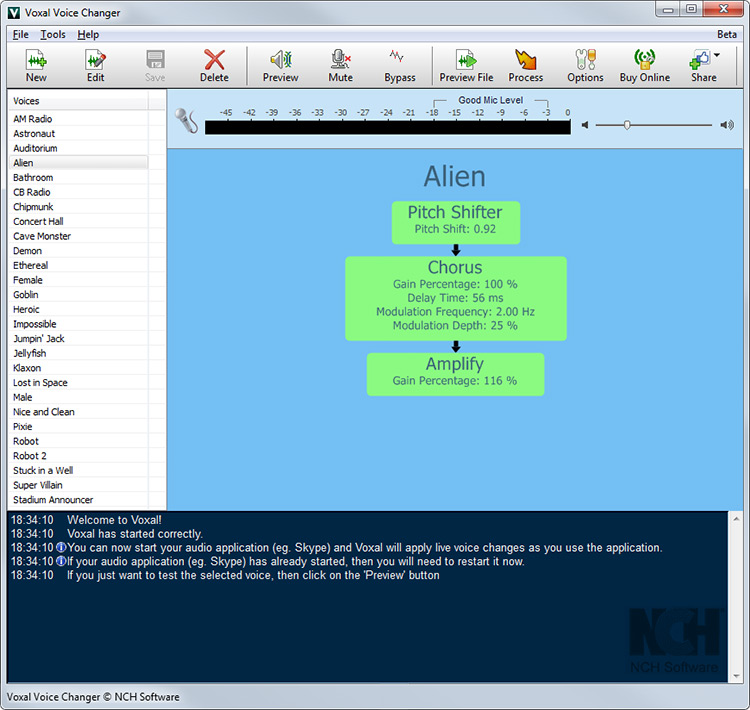Select the CB Radio voice
750x710 pixels.
tap(78, 192)
